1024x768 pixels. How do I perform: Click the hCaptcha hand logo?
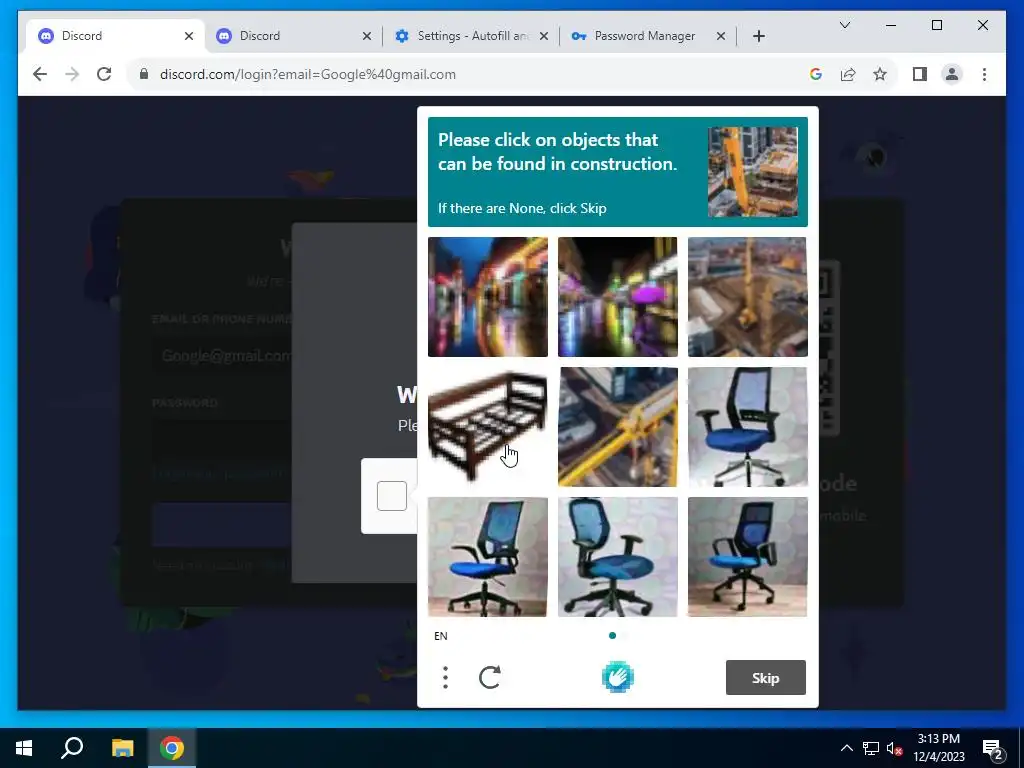point(617,677)
